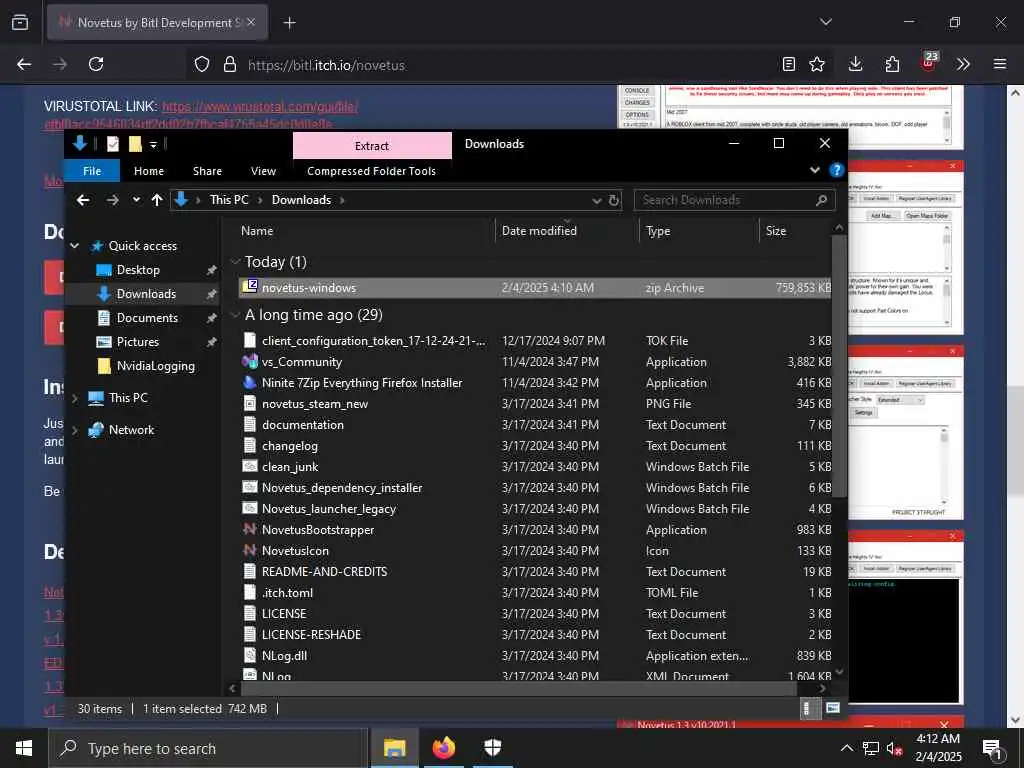Viewport: 1024px width, 768px height.
Task: Open Explorer help question mark
Action: pos(837,170)
